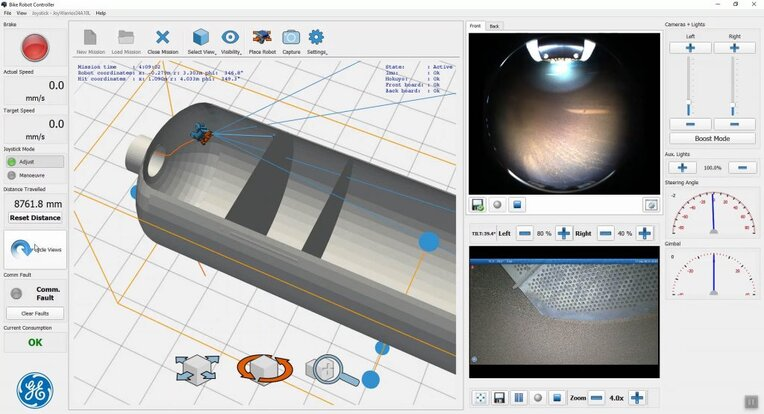Click the Reset Distance button

(x=35, y=218)
